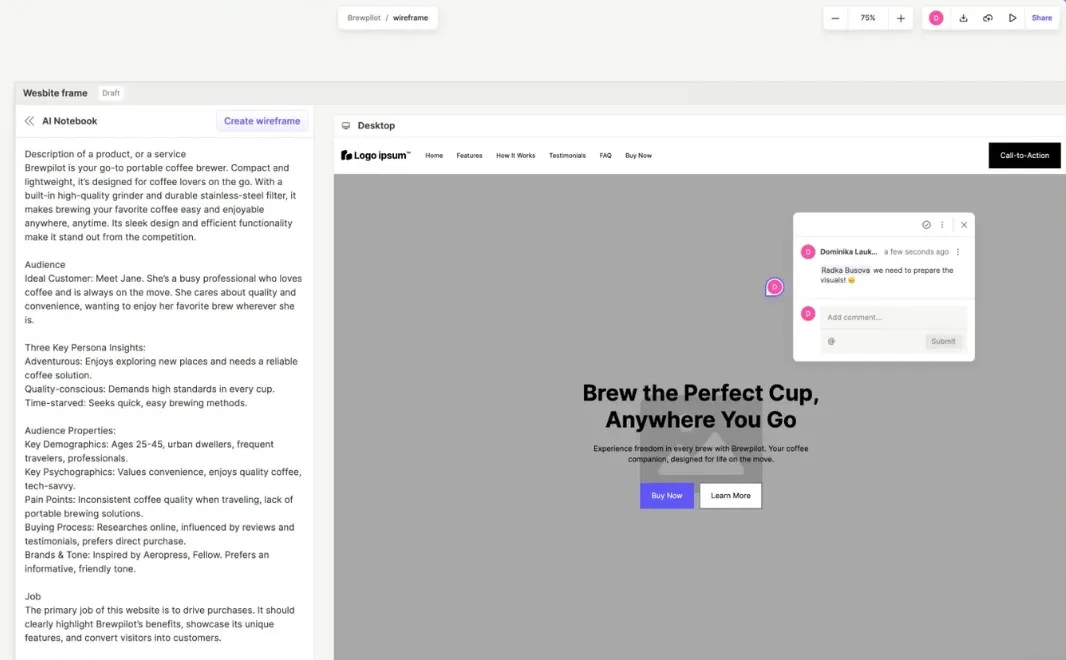Click the desktop monitor icon beside Desktop label

click(346, 126)
